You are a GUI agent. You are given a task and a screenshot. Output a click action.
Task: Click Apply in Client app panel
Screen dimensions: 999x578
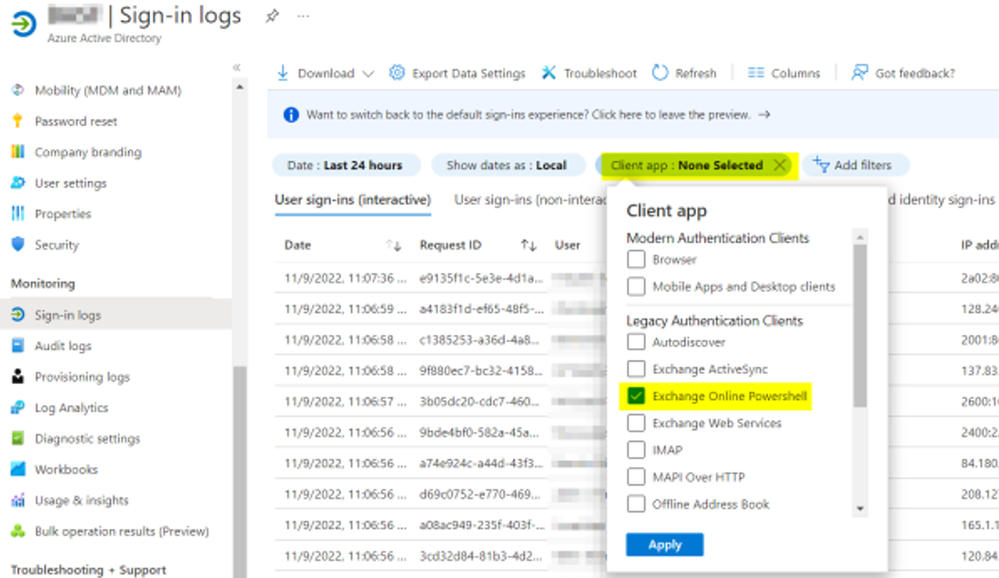pos(665,544)
